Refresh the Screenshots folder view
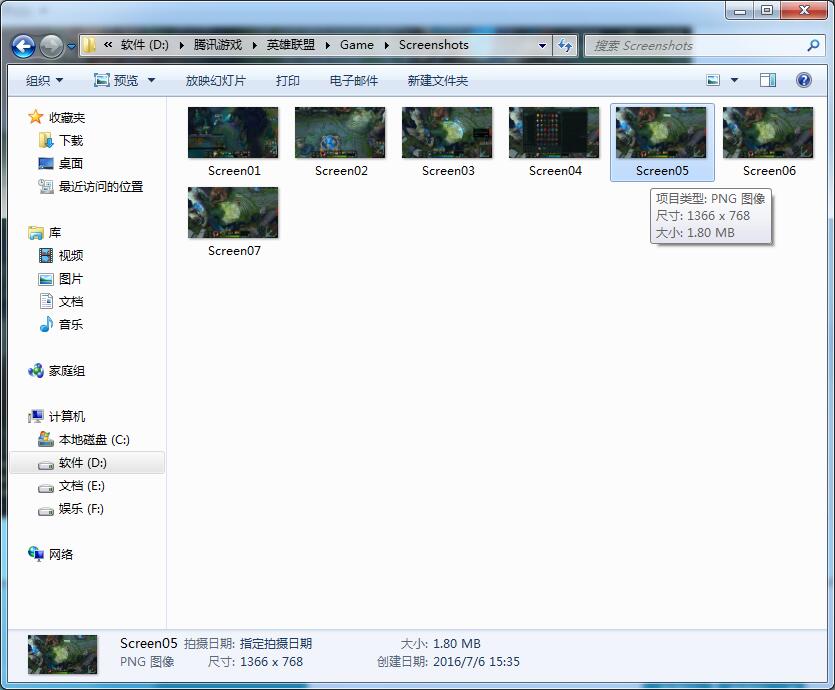Viewport: 835px width, 690px height. (565, 46)
